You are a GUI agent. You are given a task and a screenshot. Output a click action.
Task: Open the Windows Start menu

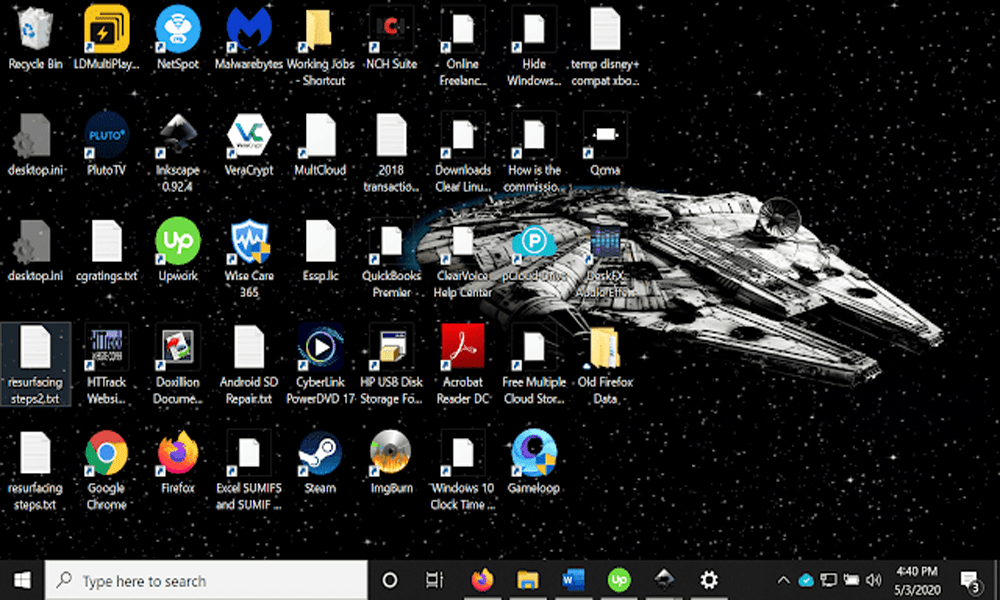(x=22, y=580)
